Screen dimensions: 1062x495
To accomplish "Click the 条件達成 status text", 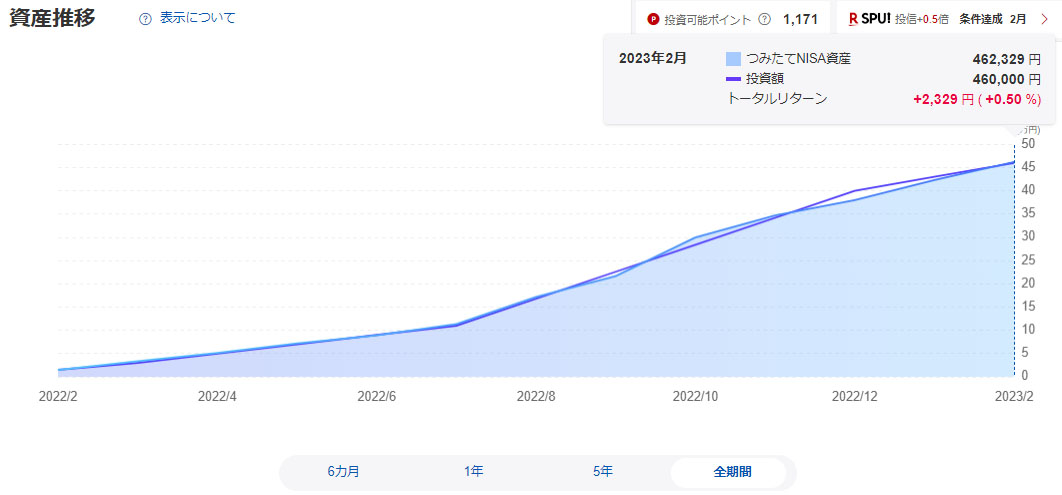I will (x=981, y=18).
